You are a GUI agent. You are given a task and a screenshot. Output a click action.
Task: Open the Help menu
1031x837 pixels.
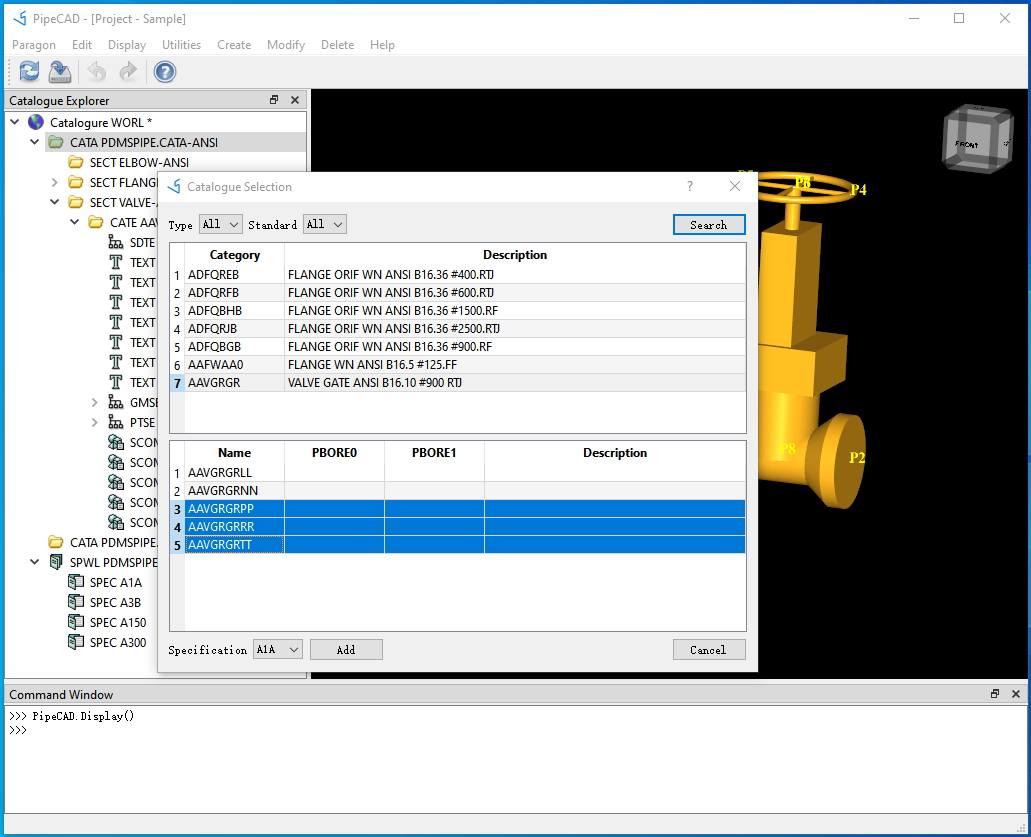(382, 45)
